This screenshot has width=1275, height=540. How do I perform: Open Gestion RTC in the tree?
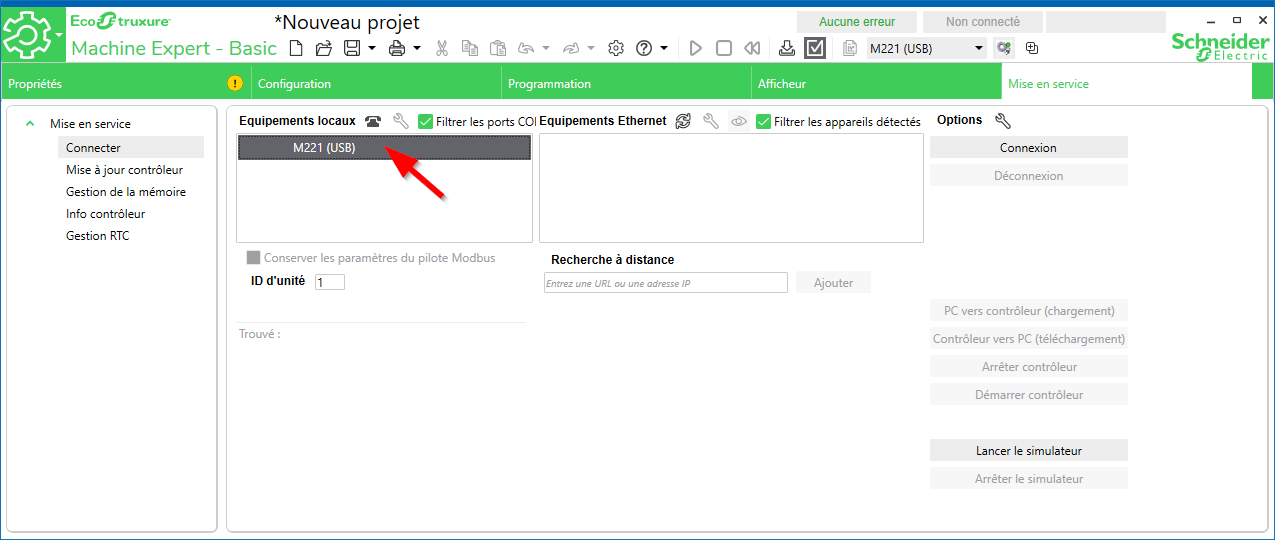tap(97, 236)
